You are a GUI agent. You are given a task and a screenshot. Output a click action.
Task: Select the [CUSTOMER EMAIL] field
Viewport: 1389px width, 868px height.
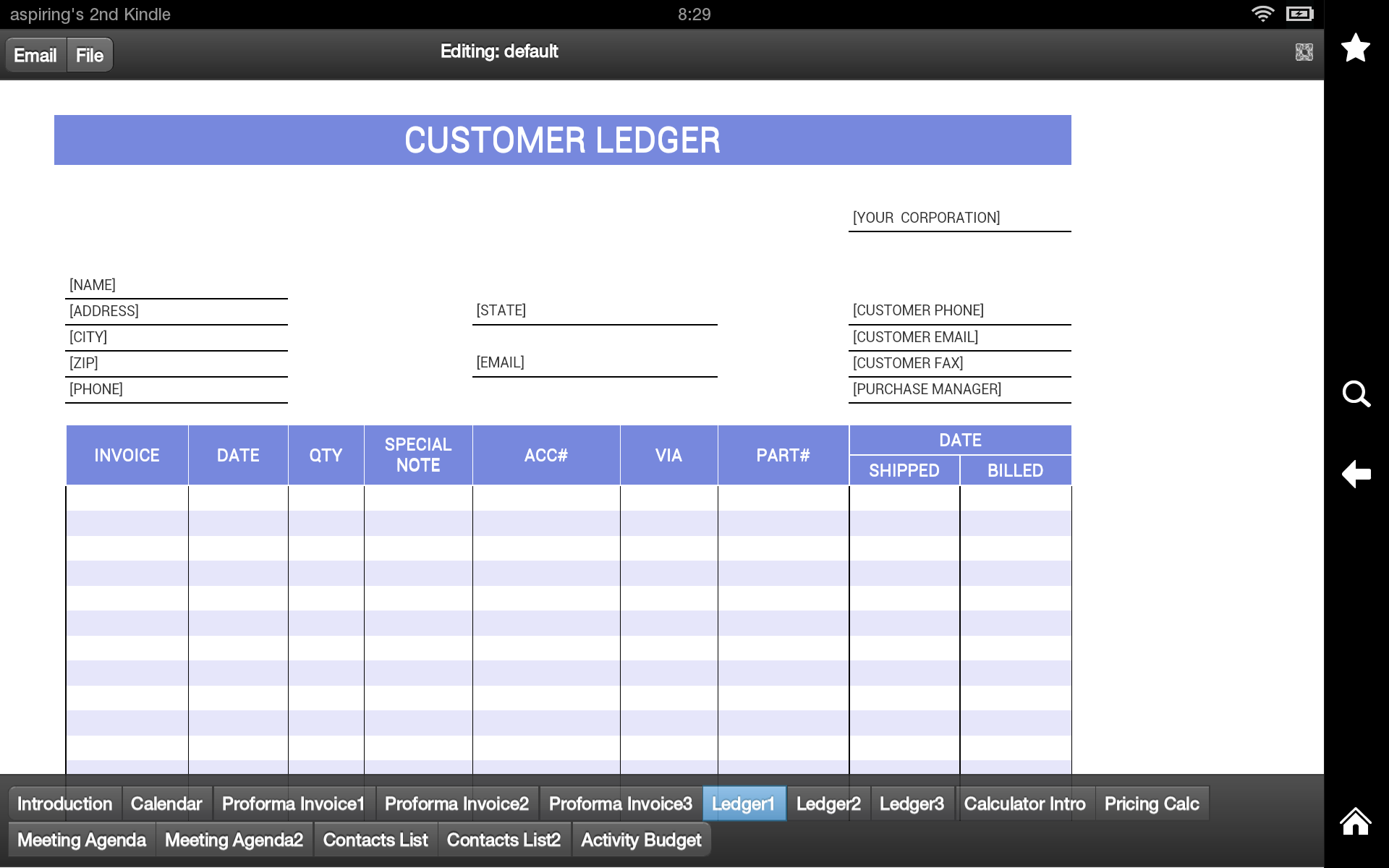coord(959,336)
